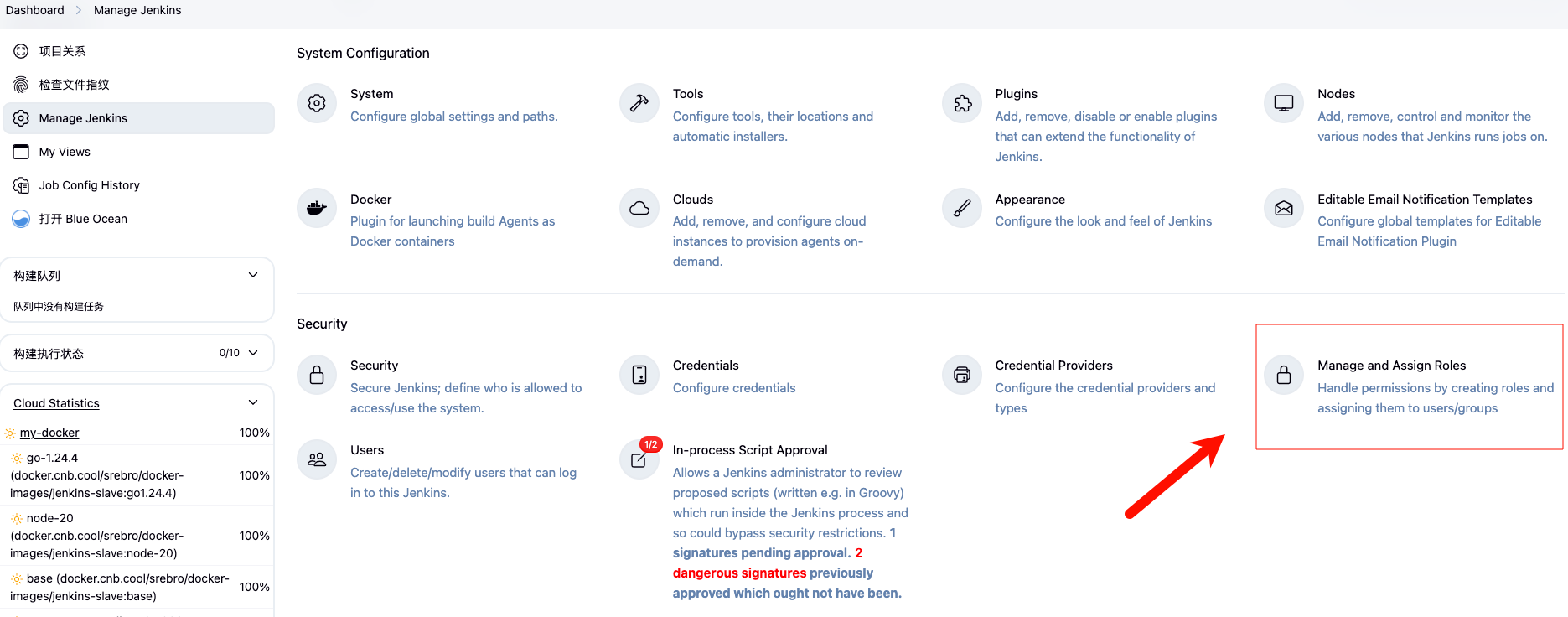Click the Users people icon
The image size is (1568, 617).
[x=317, y=459]
